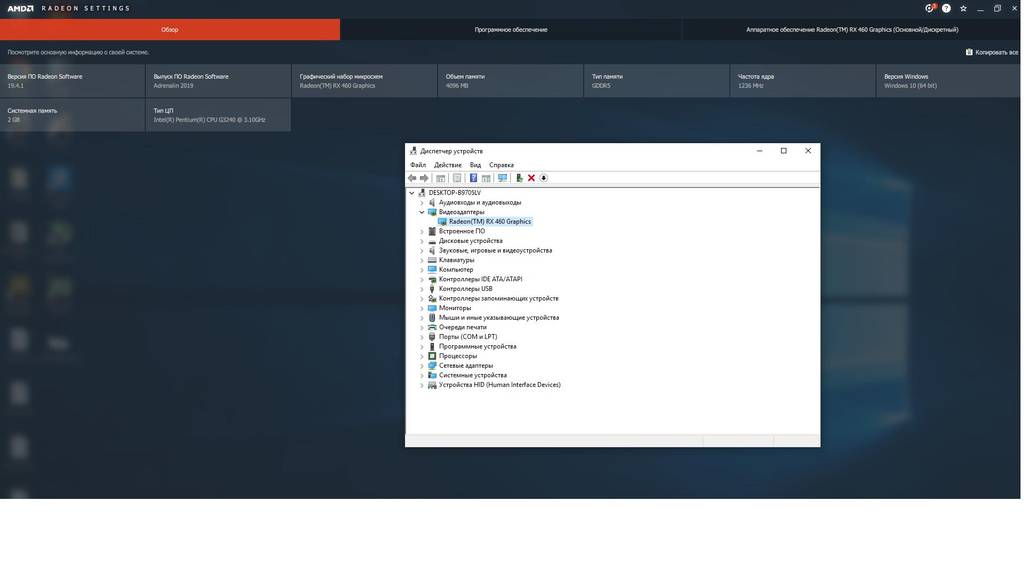
Task: Click the Графический набор микросхем tile
Action: 364,81
